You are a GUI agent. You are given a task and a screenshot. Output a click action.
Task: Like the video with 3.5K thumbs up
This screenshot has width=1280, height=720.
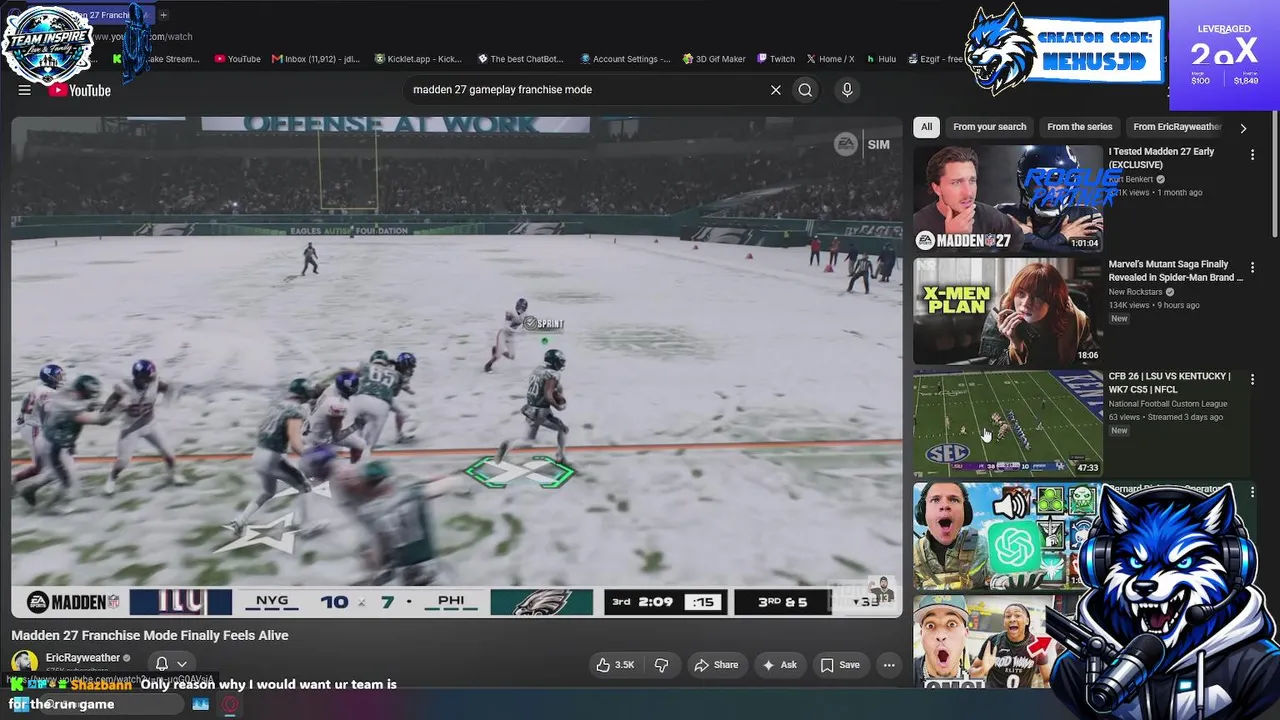615,665
